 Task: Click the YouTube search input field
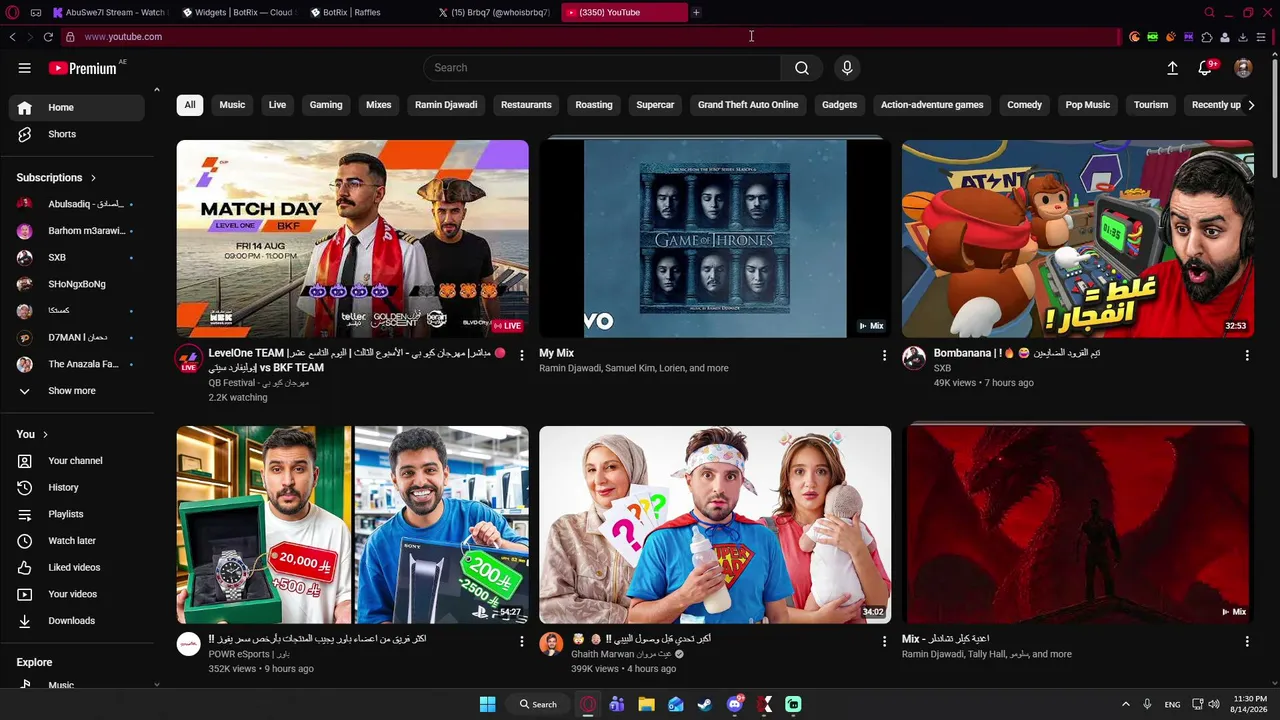[x=602, y=68]
